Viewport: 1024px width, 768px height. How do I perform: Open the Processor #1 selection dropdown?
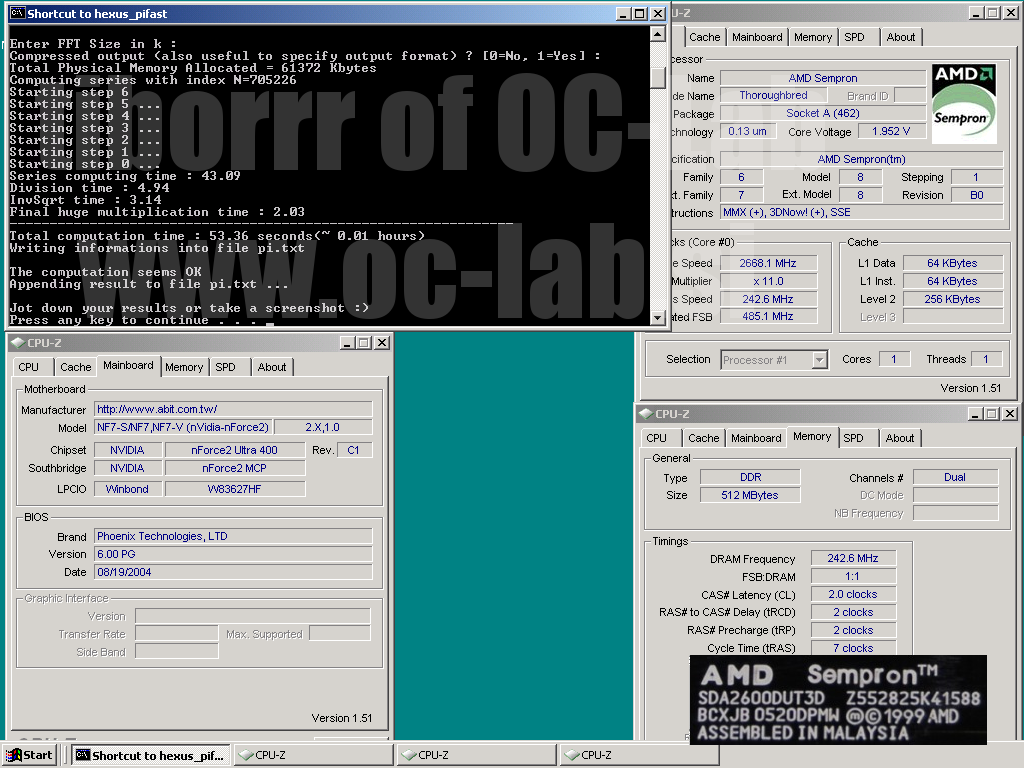pos(820,360)
